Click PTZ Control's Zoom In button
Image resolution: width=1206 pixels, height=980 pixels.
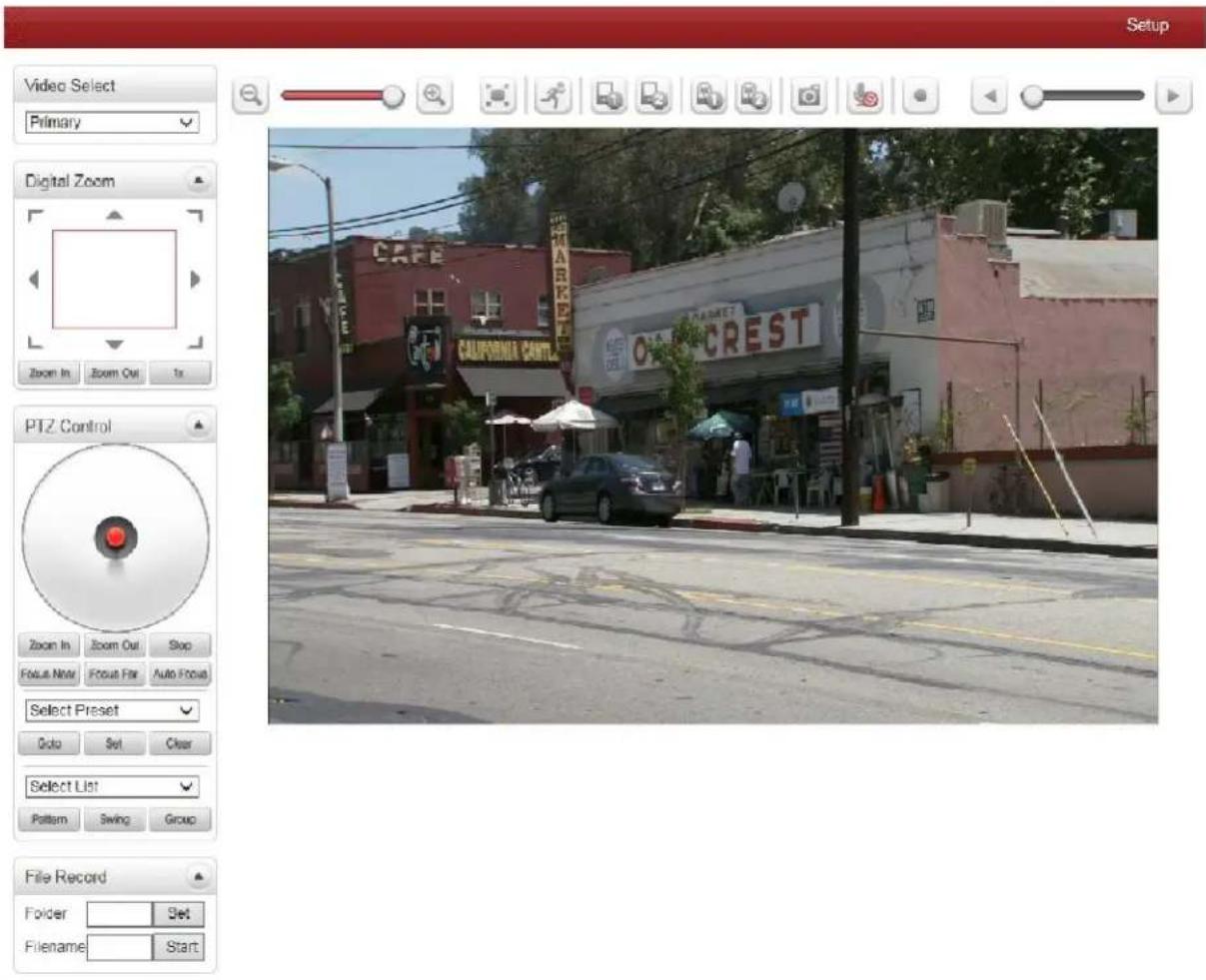click(x=49, y=645)
